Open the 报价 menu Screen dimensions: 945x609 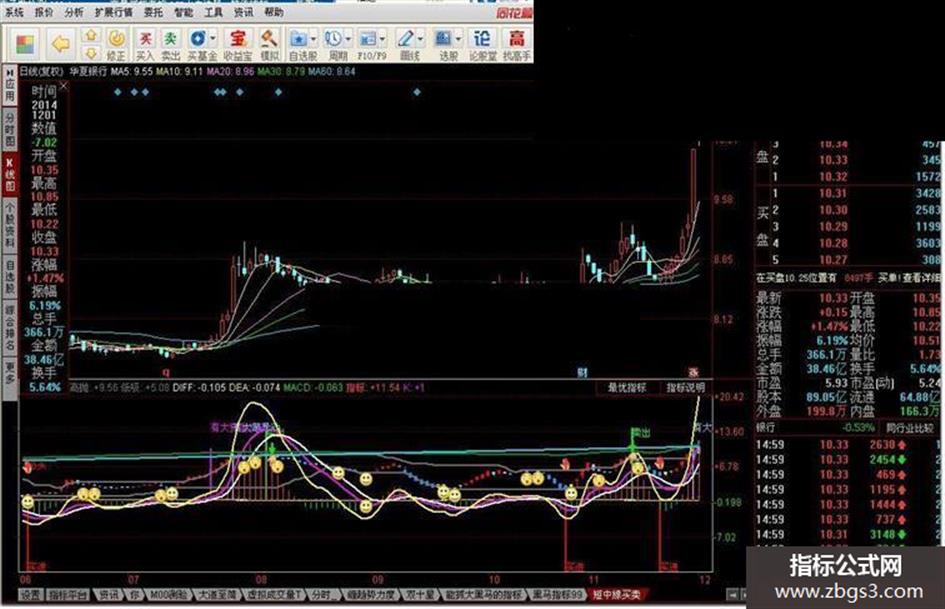[44, 12]
